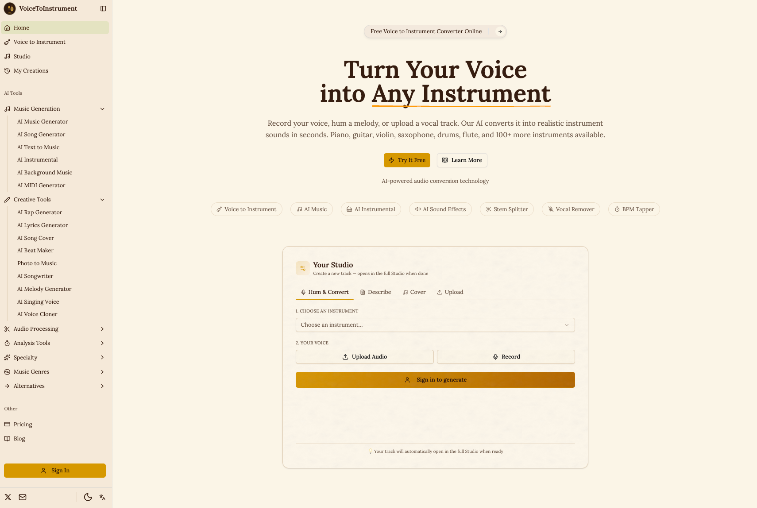Click the VoiceToInstrument logo icon

10,9
